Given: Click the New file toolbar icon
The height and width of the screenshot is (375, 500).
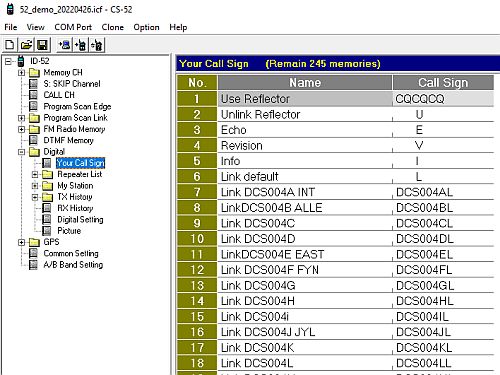Looking at the screenshot, I should point(10,45).
